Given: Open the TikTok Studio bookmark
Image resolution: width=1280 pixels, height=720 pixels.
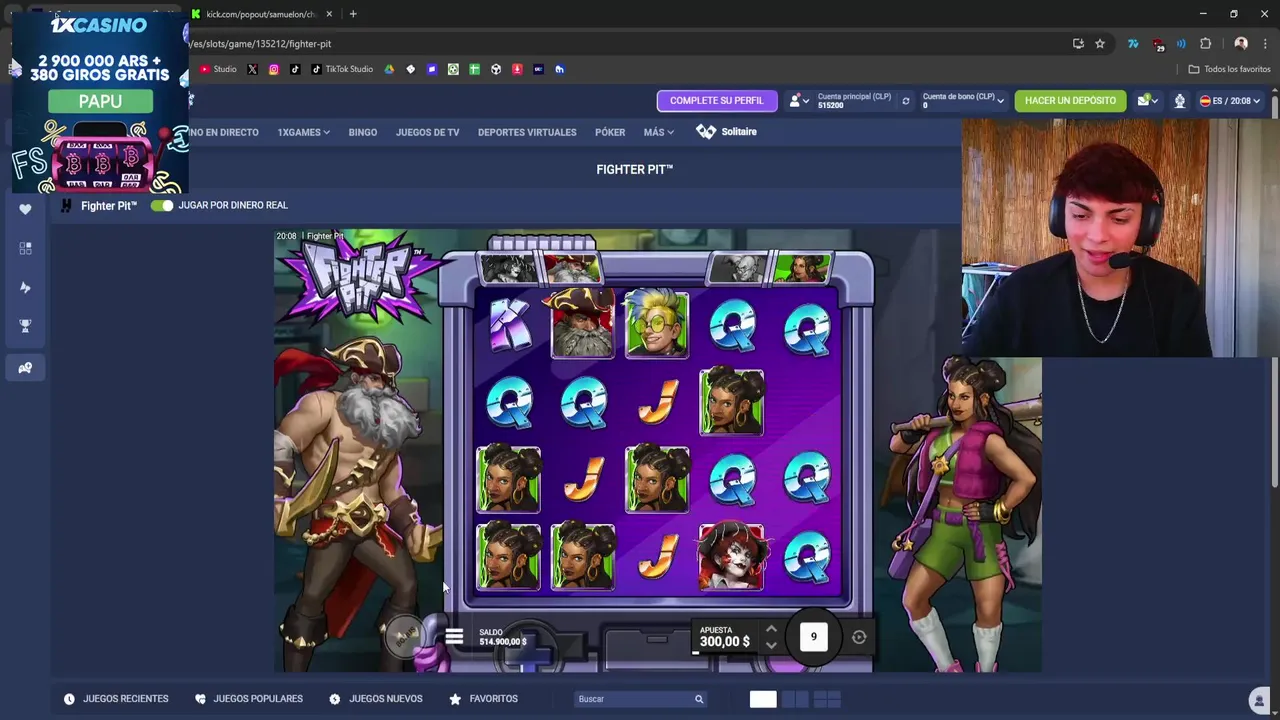Looking at the screenshot, I should (342, 69).
